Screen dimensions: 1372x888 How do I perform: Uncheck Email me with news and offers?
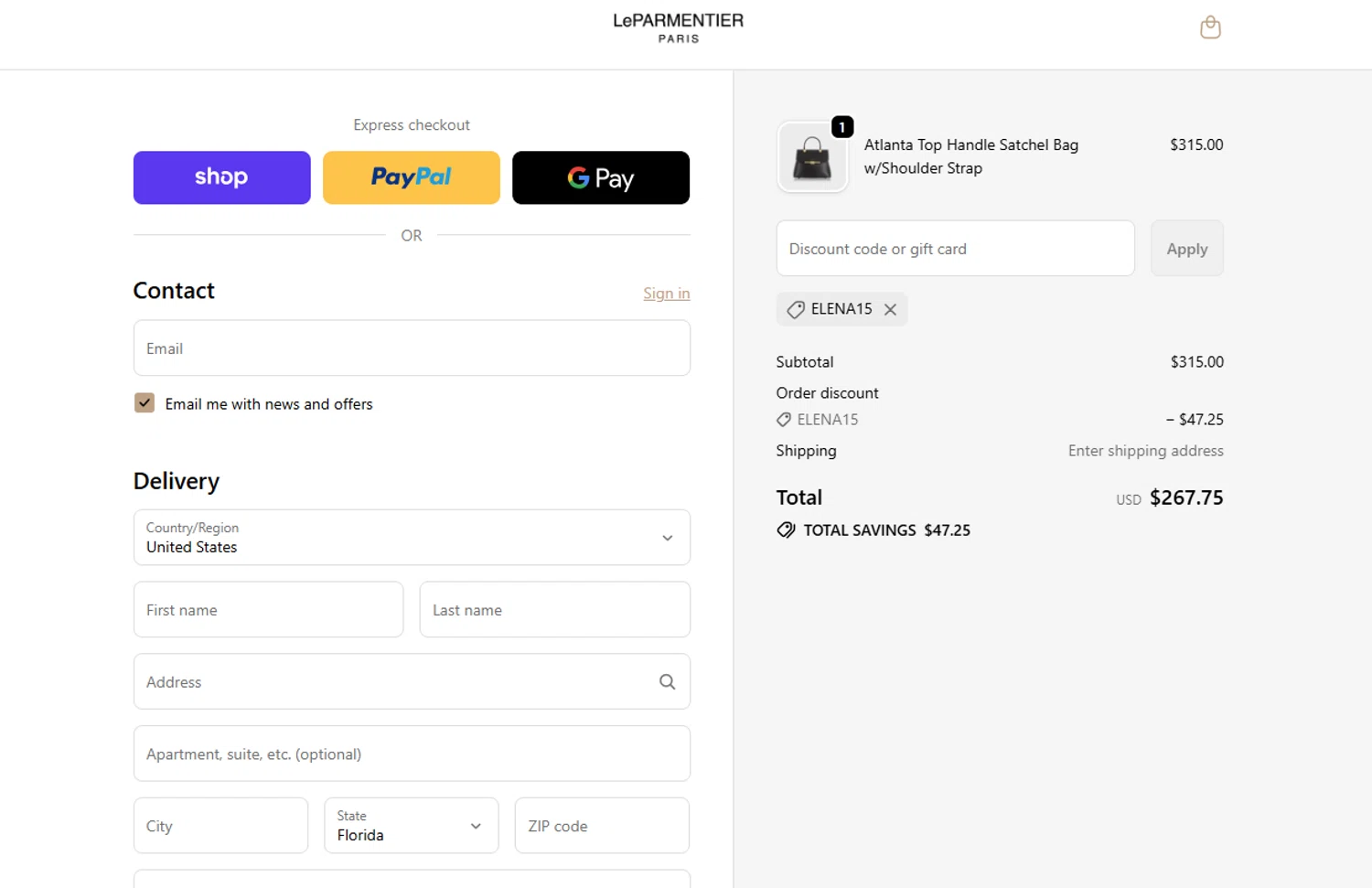[x=145, y=403]
